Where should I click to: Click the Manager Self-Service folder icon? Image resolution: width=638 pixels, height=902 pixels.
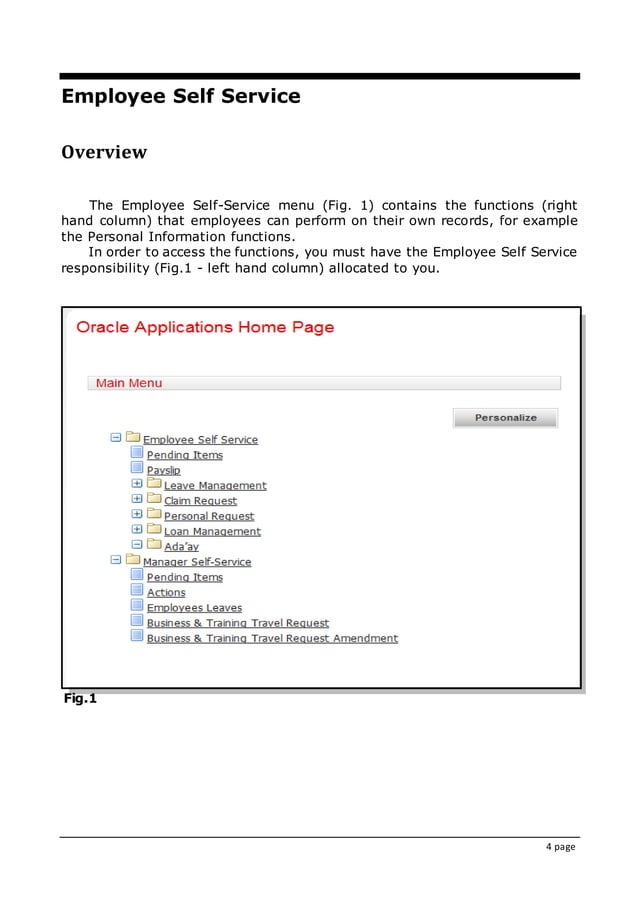coord(133,559)
